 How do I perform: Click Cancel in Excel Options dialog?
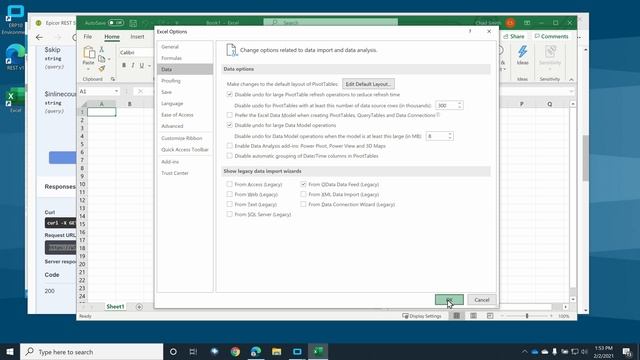pos(482,300)
